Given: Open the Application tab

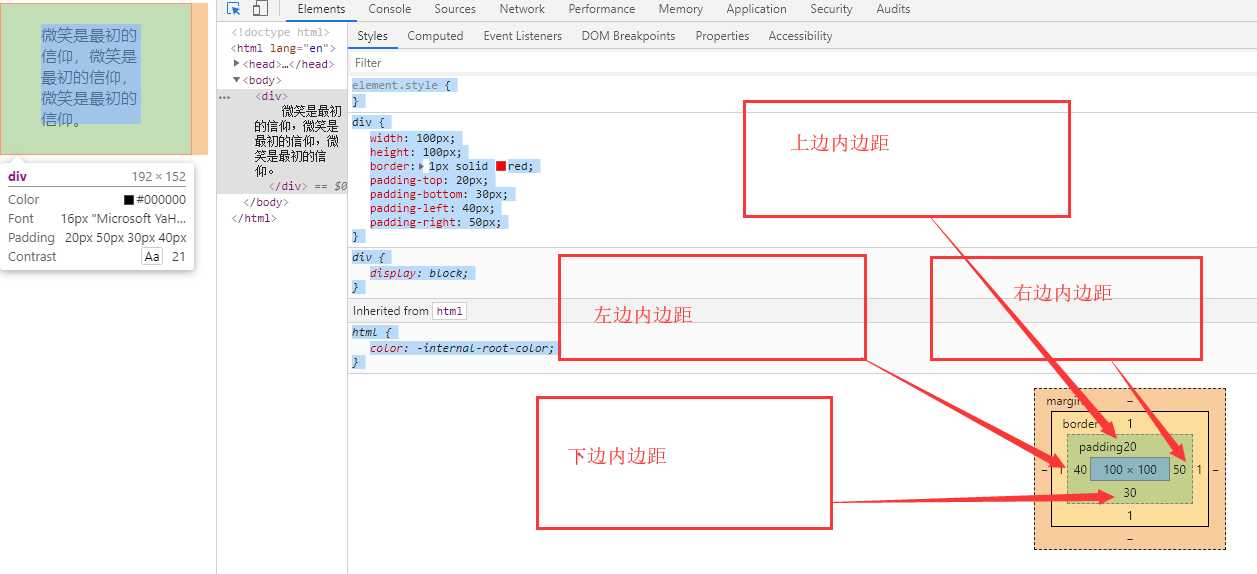Looking at the screenshot, I should coord(757,9).
